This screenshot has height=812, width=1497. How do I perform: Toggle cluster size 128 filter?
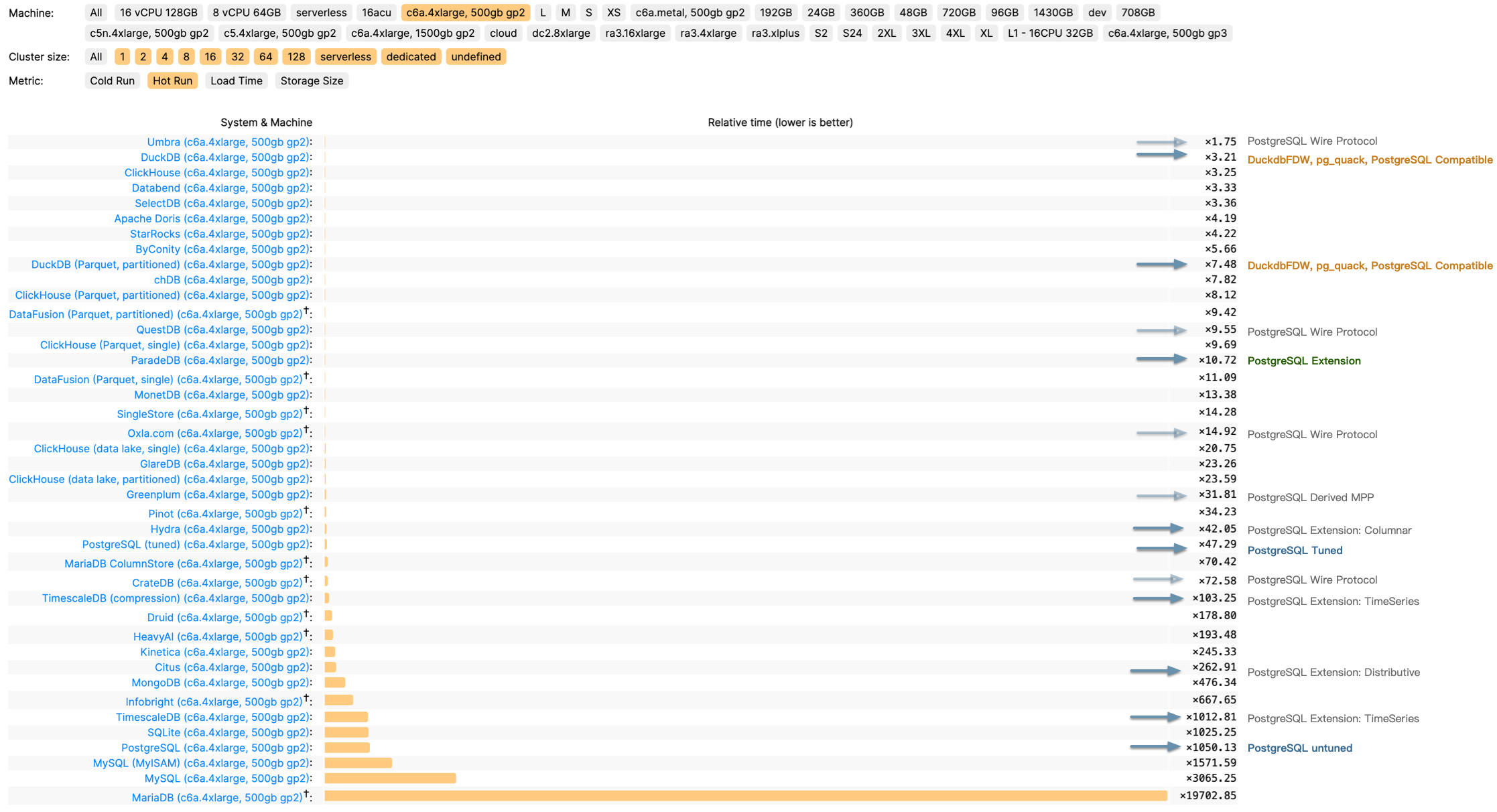point(296,56)
